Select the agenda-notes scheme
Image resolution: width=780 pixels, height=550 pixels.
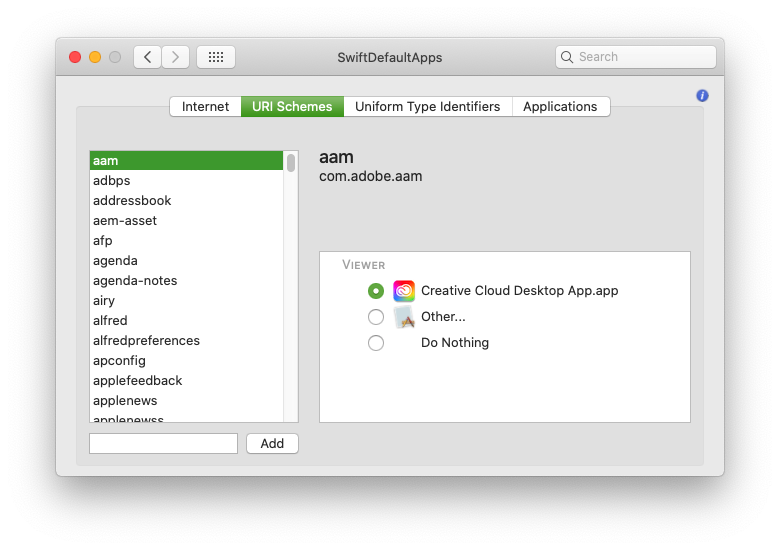[x=186, y=280]
